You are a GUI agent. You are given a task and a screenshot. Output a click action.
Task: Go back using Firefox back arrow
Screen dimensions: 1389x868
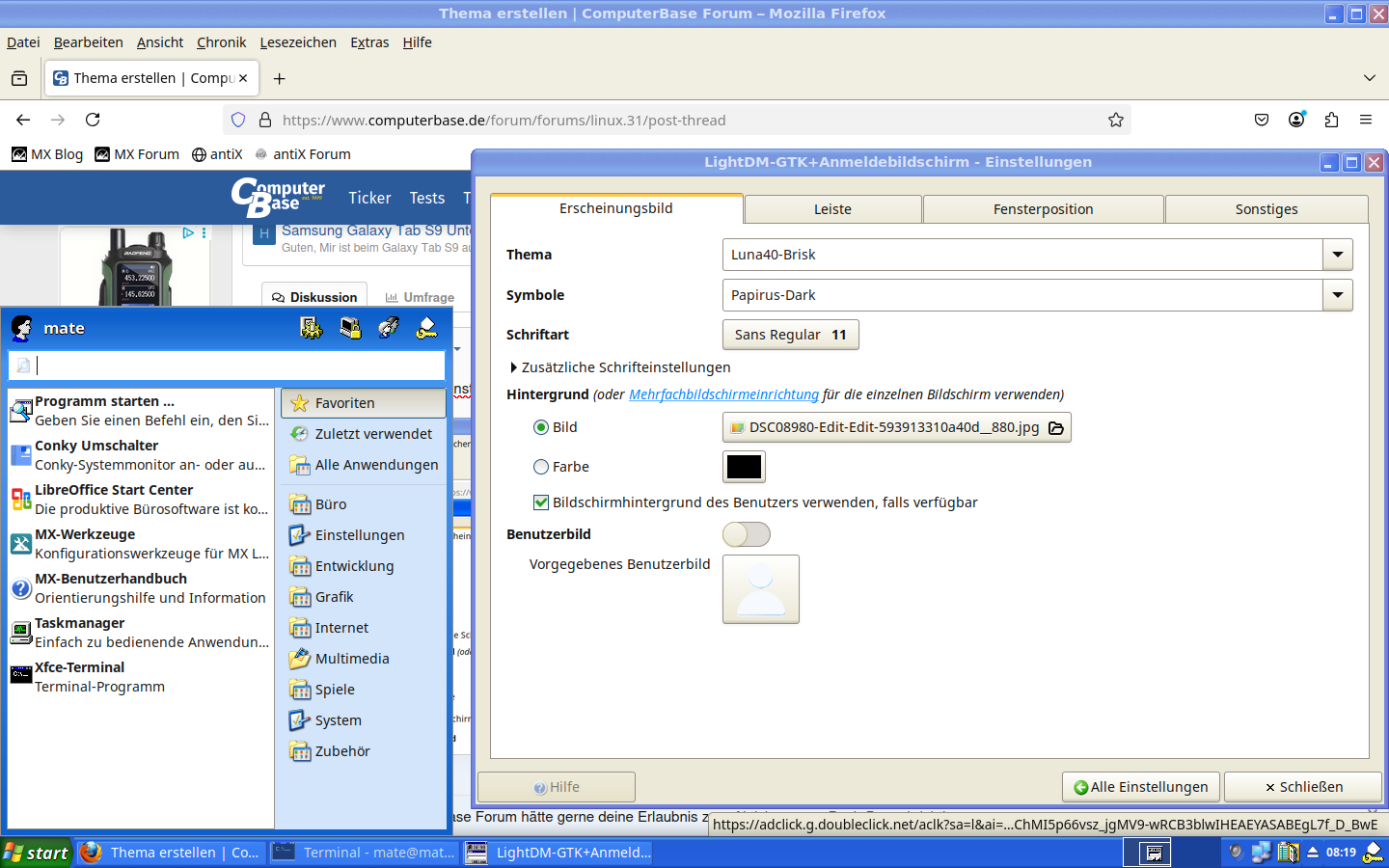23,120
